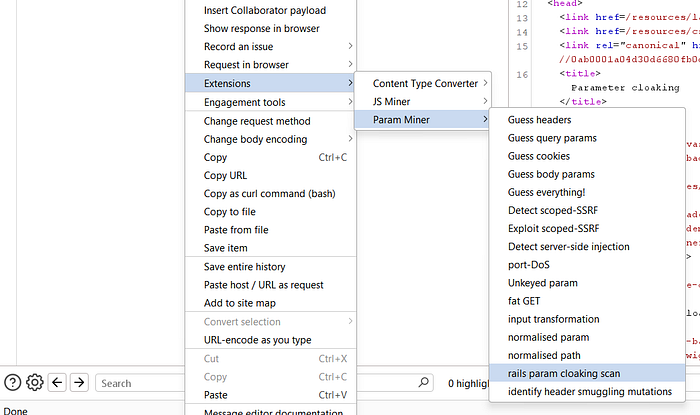This screenshot has width=700, height=415.
Task: Toggle URL-encode as you type
Action: pyautogui.click(x=271, y=340)
